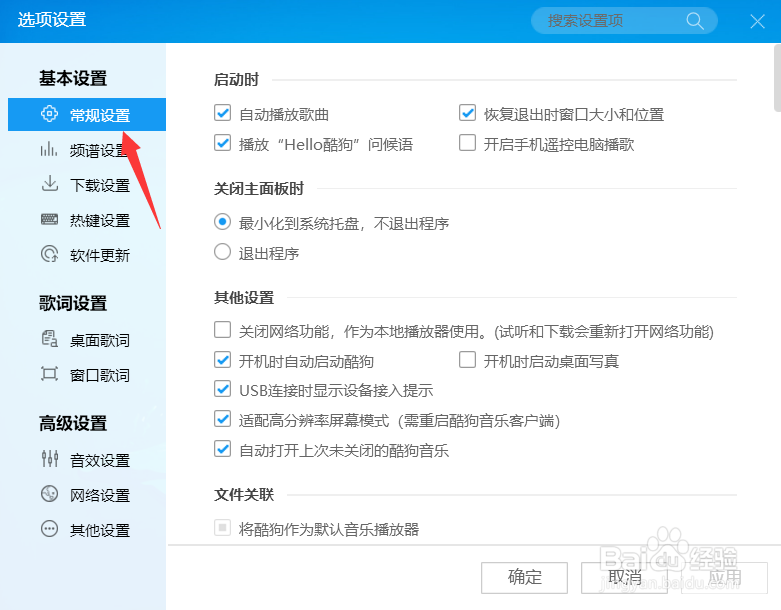Click the 基本设置 section heading

click(73, 78)
